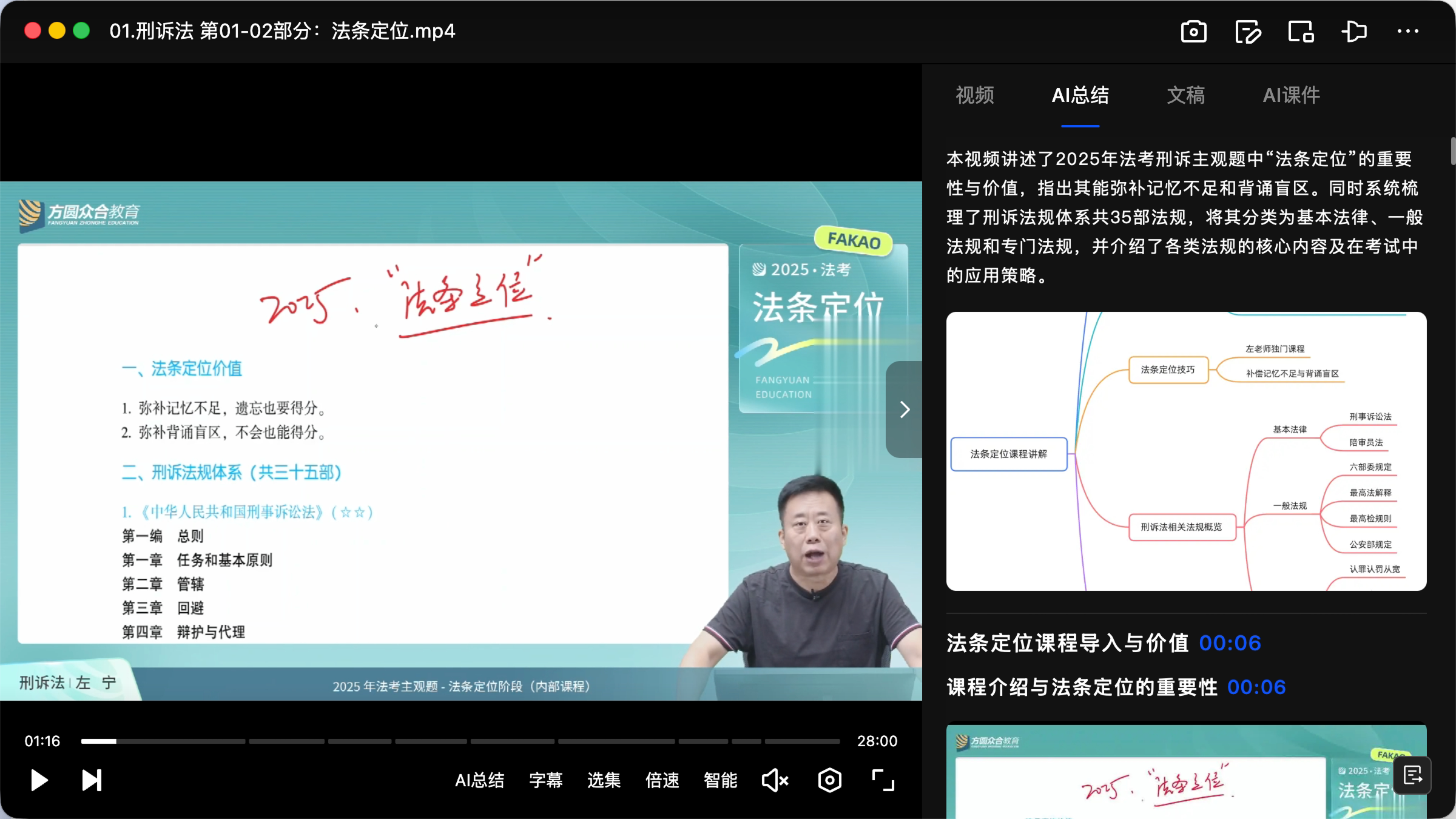This screenshot has height=819, width=1456.
Task: Click the 一般法规 mind map branch
Action: (x=1290, y=506)
